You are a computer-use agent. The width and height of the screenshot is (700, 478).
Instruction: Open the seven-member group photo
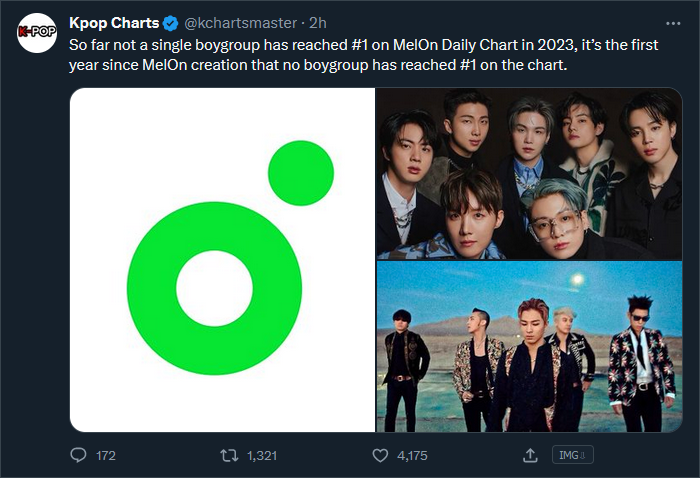529,174
